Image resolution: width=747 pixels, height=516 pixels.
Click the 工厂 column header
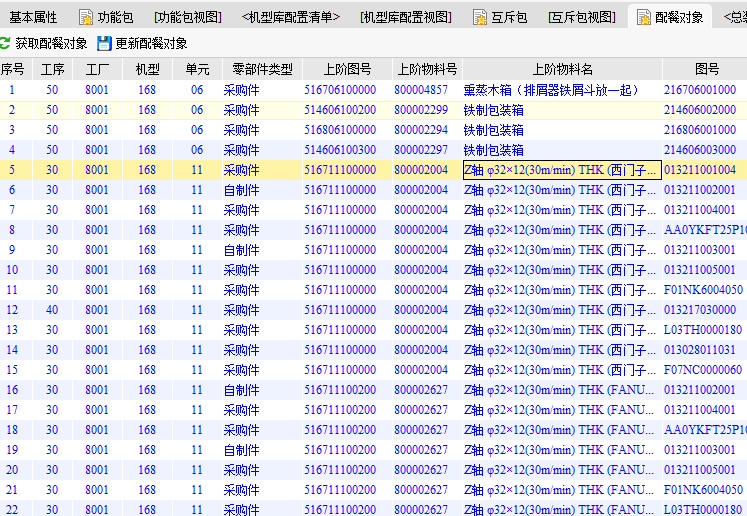[97, 69]
